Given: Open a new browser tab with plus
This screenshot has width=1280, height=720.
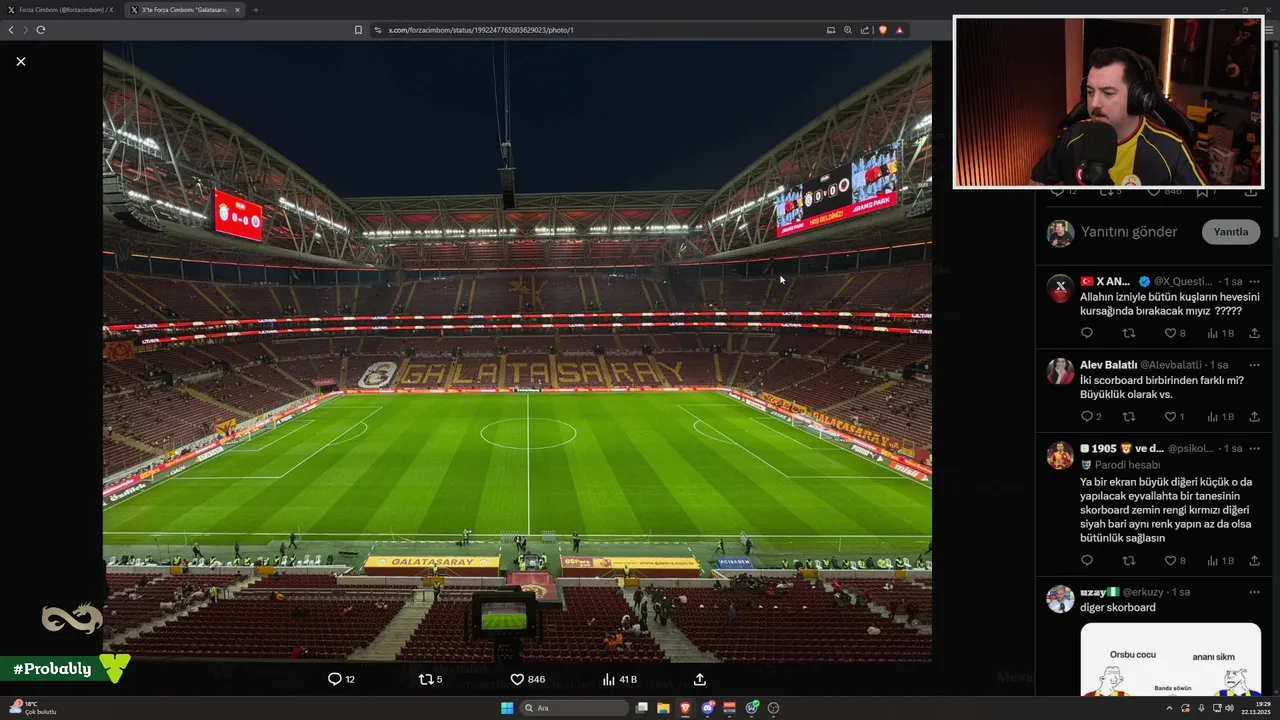Looking at the screenshot, I should pyautogui.click(x=255, y=10).
